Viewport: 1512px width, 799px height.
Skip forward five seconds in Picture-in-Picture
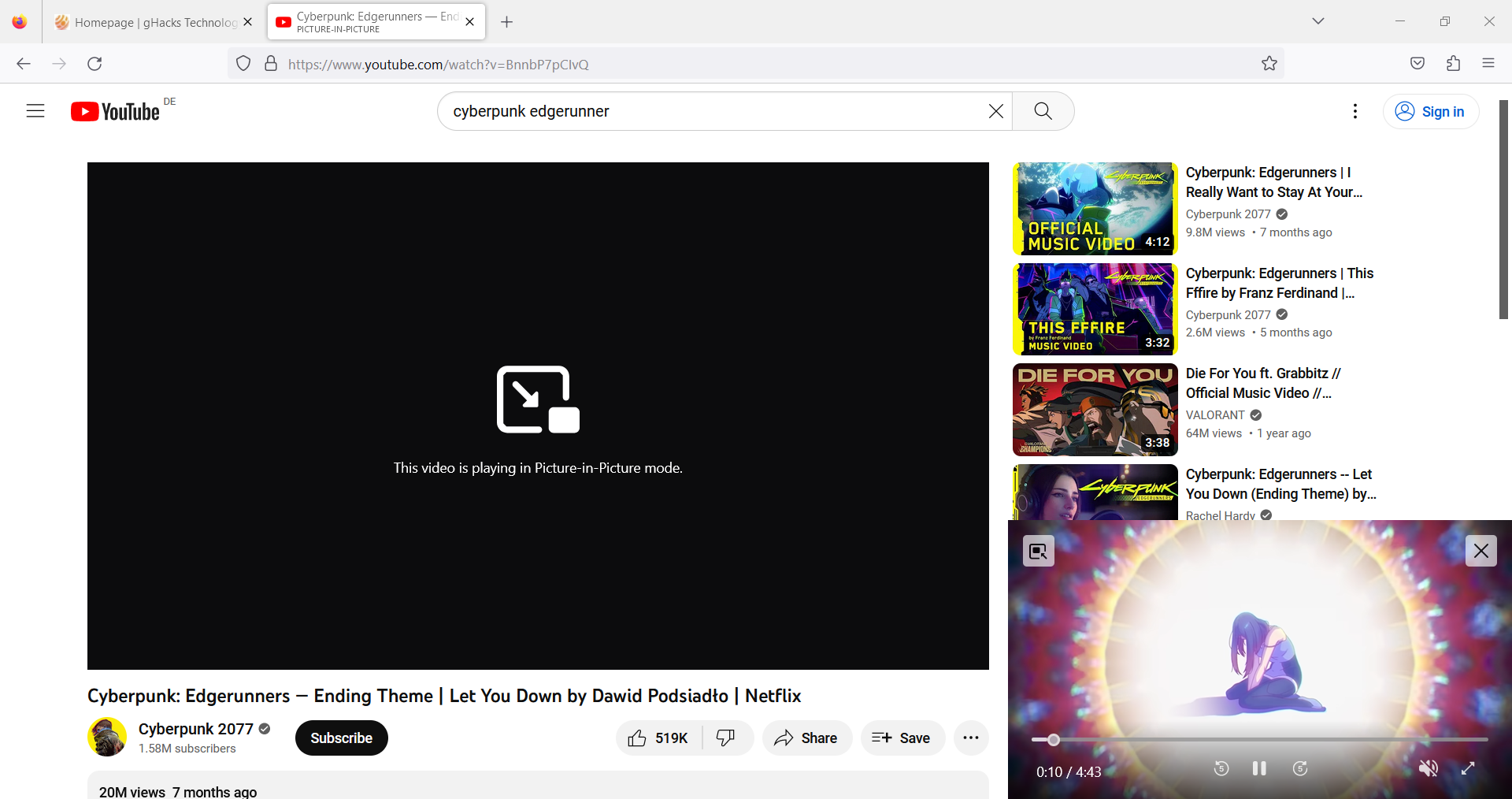click(x=1300, y=768)
